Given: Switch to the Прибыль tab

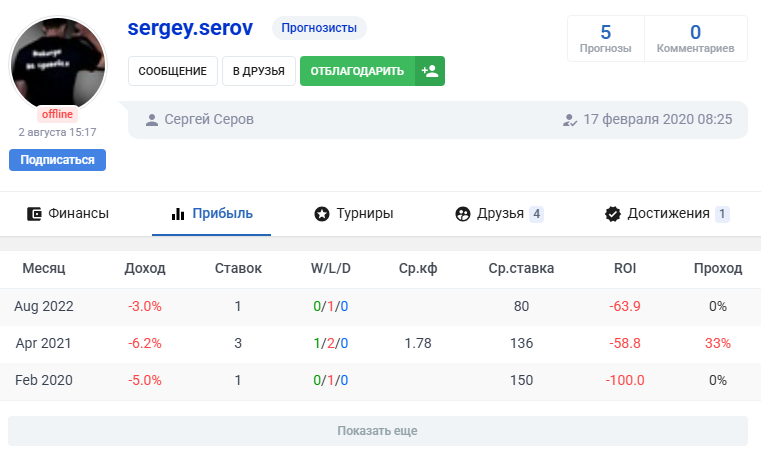Looking at the screenshot, I should (x=212, y=214).
